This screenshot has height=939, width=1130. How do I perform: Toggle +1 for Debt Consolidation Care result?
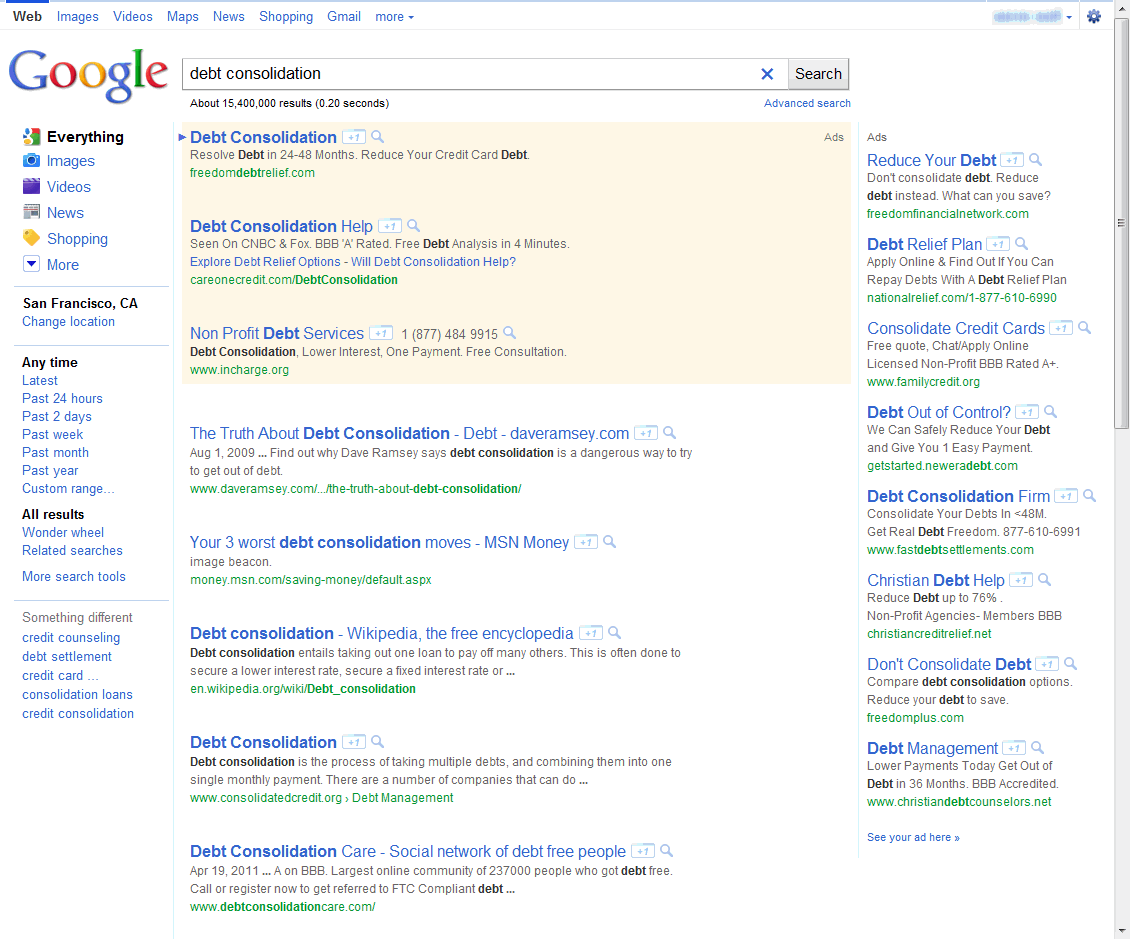[x=643, y=851]
